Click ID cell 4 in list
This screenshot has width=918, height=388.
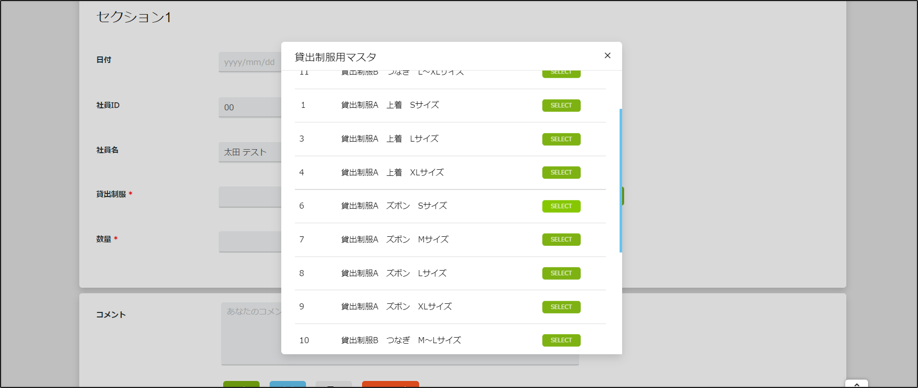pos(302,173)
